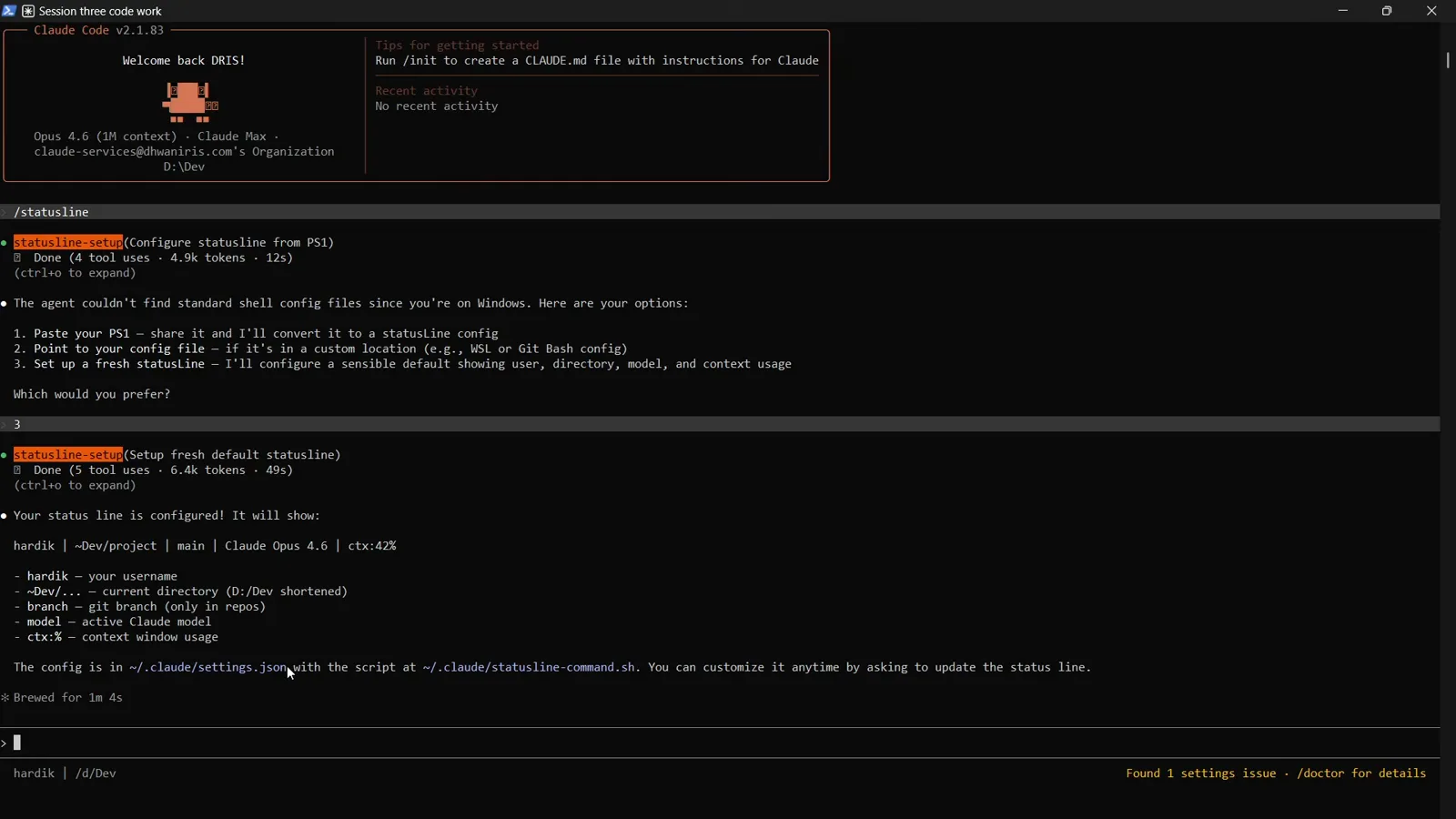Screen dimensions: 1456x819
Task: Click the 'hardik | /d/Dev' status line
Action: (65, 773)
